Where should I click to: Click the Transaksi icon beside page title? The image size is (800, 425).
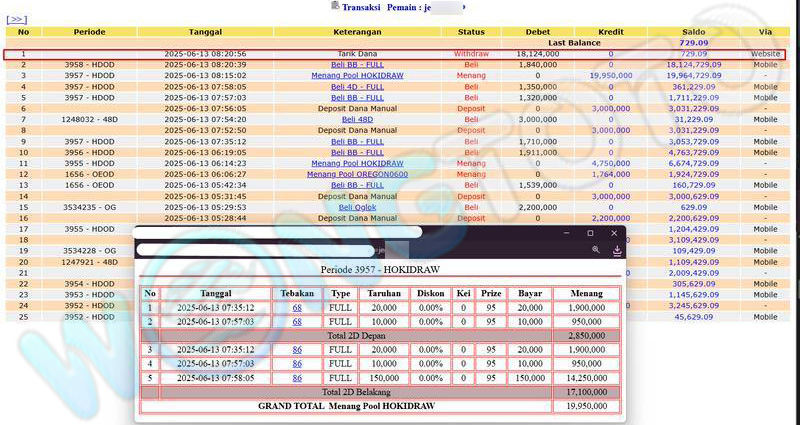(x=334, y=7)
